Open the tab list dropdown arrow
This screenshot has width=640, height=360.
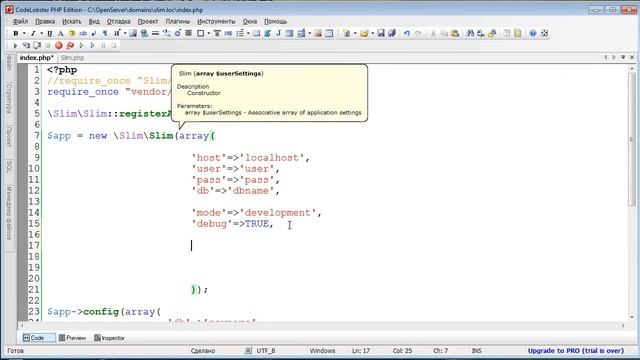pyautogui.click(x=623, y=57)
